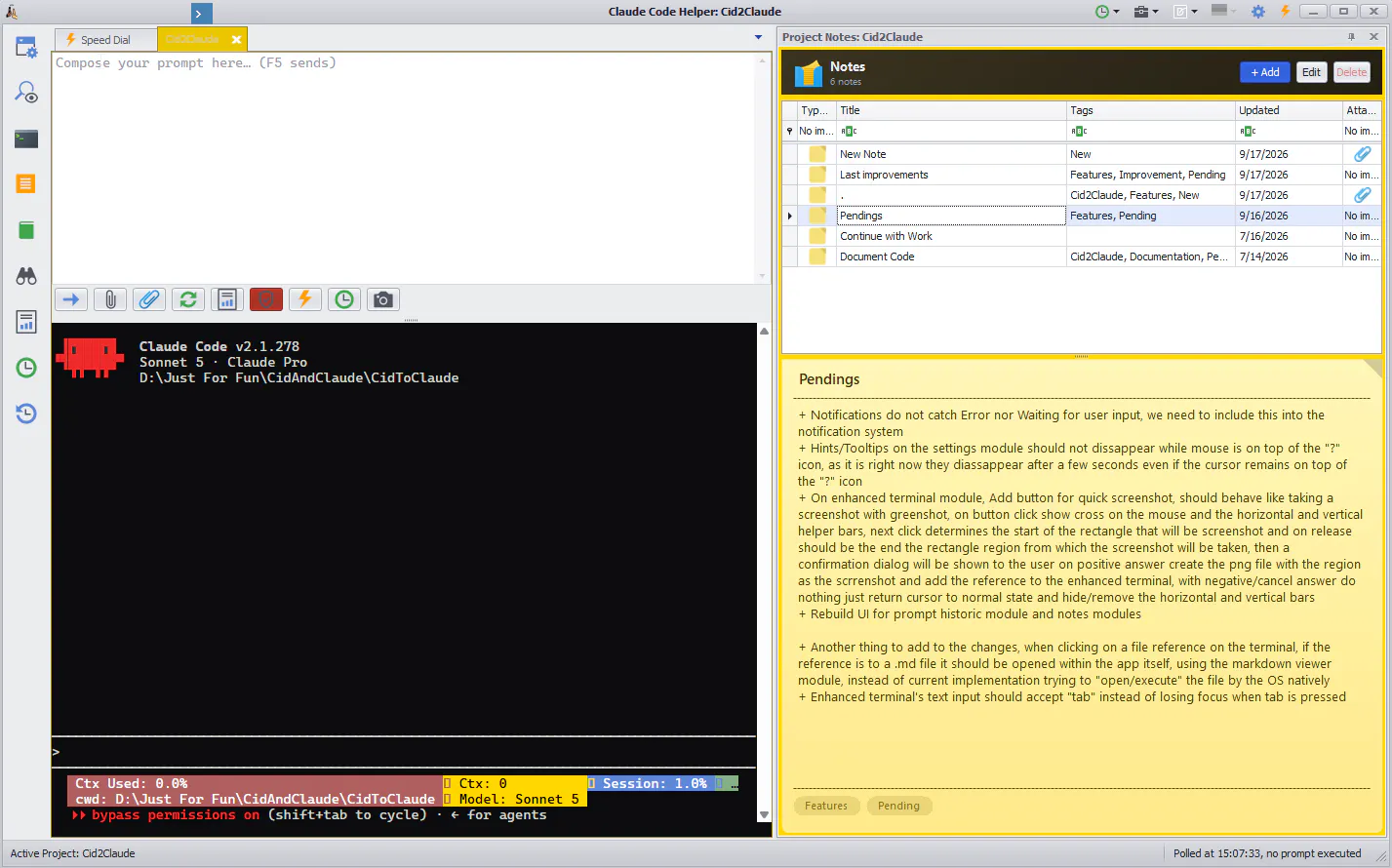Image resolution: width=1392 pixels, height=868 pixels.
Task: Sort notes by the Updated column header
Action: (1288, 110)
